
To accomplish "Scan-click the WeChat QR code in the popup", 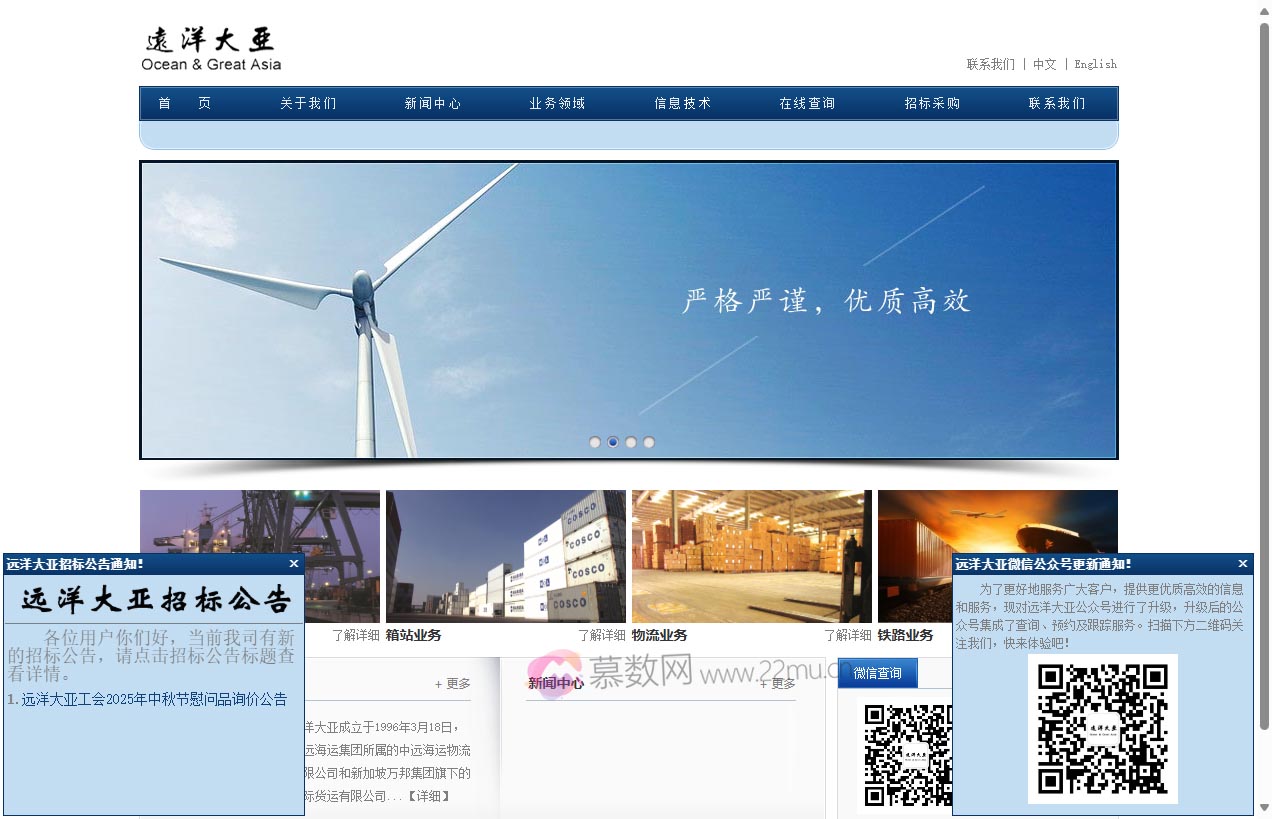I will click(1102, 730).
